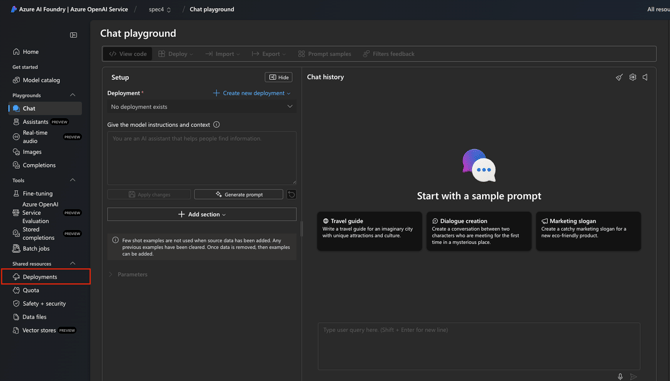Viewport: 670px width, 381px height.
Task: Click the Quota icon in sidebar
Action: coord(16,290)
